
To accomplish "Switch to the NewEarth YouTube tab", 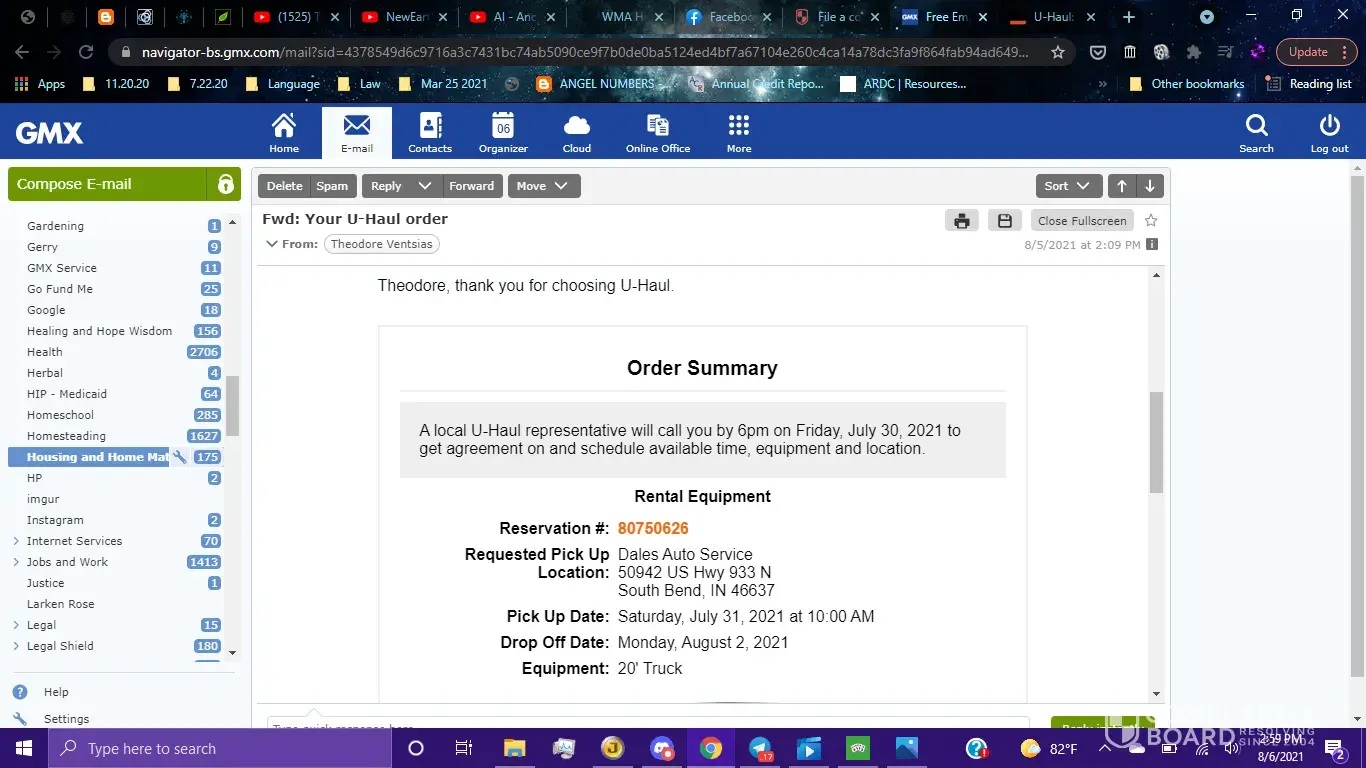I will click(x=405, y=17).
